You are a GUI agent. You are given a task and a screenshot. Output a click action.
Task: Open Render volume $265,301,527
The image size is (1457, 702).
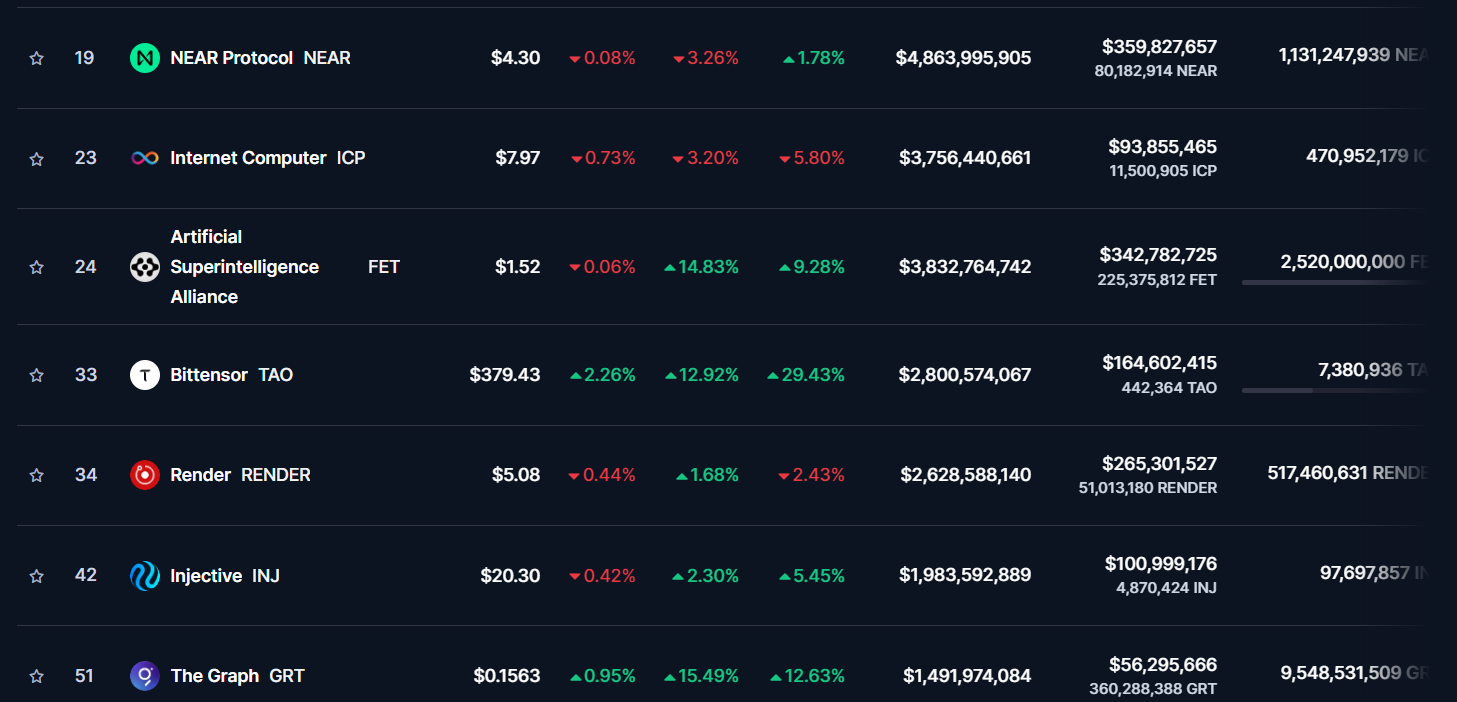1160,464
